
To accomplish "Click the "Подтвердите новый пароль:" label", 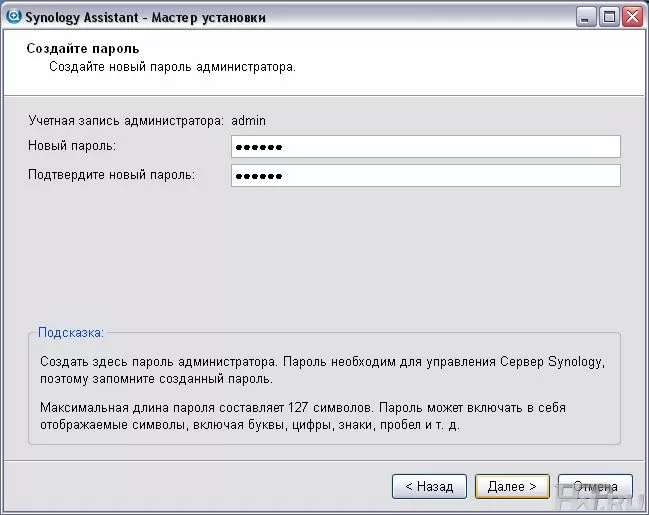I will (x=111, y=175).
